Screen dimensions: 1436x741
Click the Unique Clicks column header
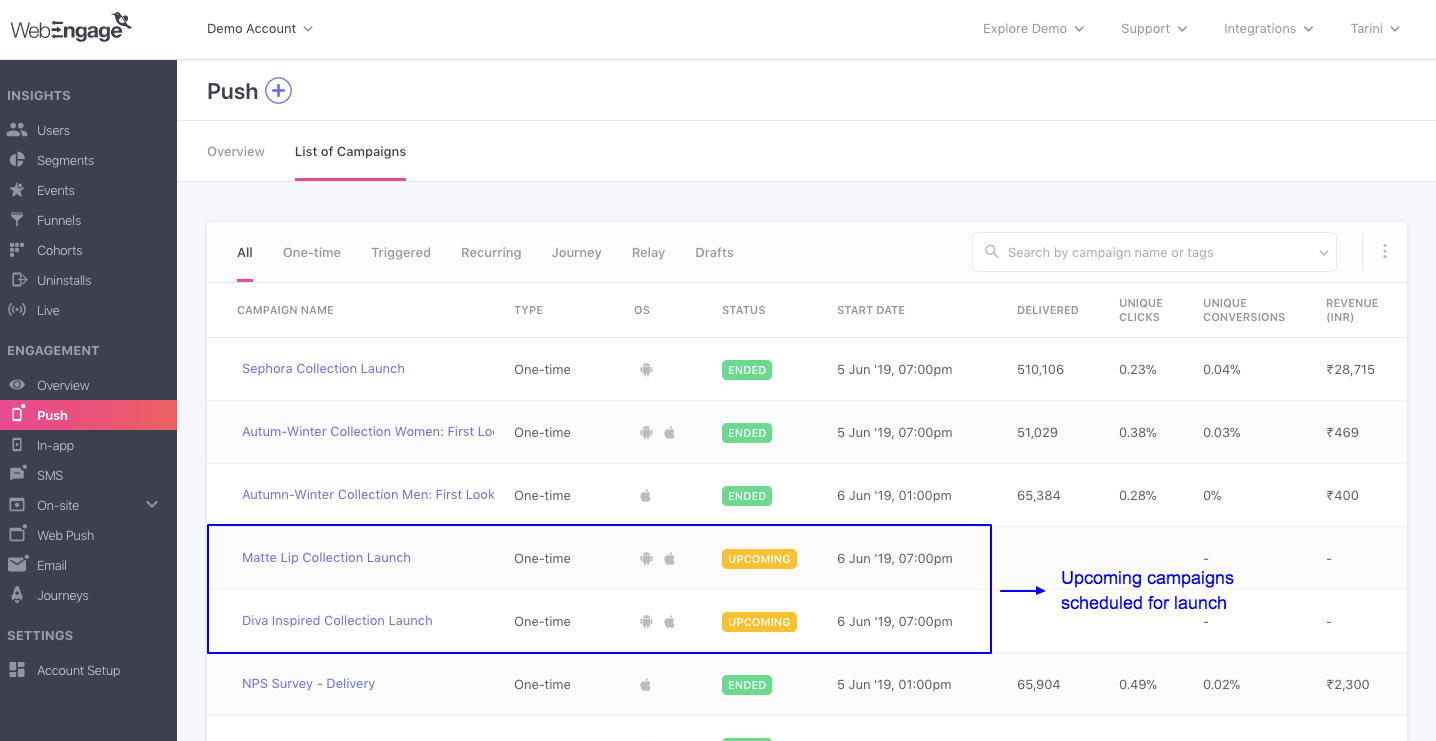[1141, 310]
